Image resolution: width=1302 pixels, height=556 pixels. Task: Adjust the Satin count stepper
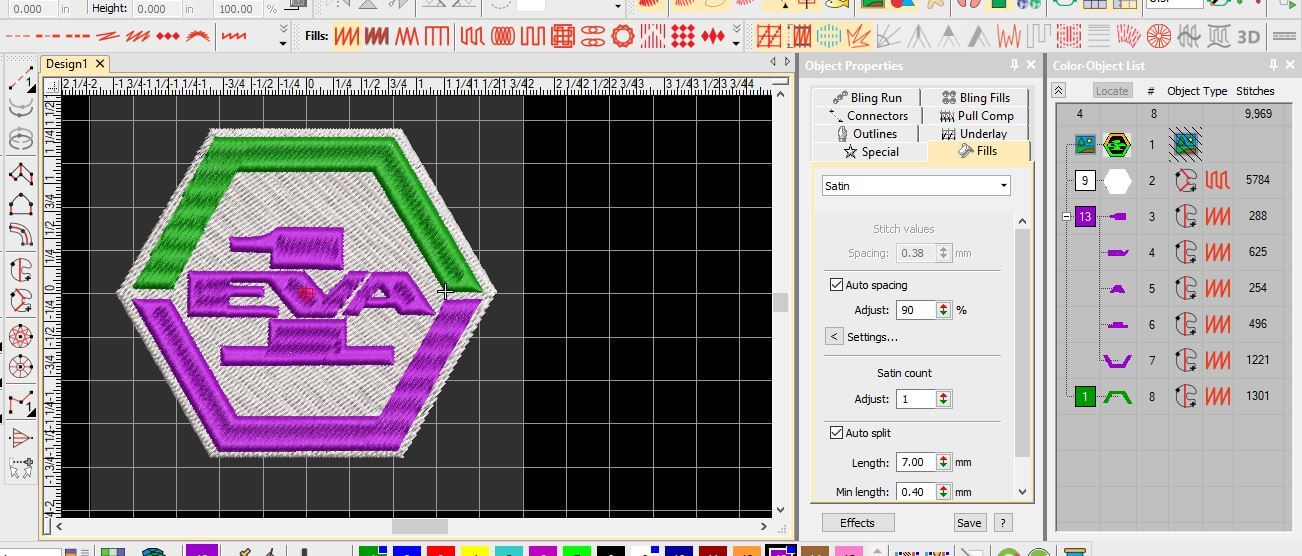[943, 399]
